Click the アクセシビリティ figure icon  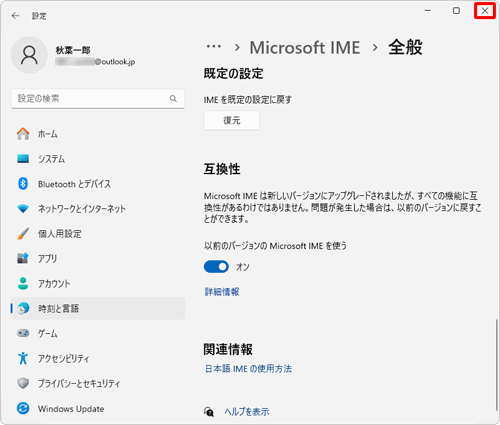(23, 358)
